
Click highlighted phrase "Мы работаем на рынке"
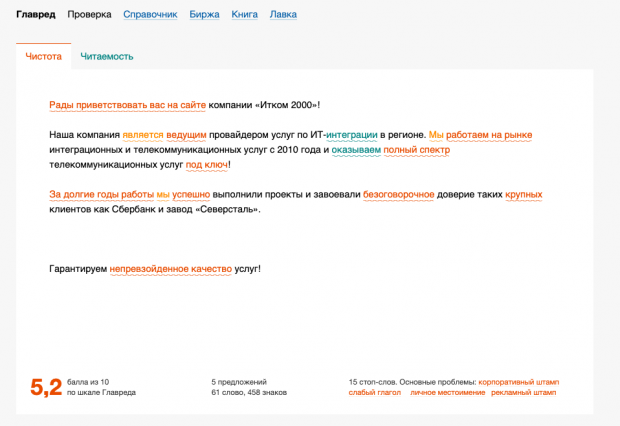pos(480,134)
